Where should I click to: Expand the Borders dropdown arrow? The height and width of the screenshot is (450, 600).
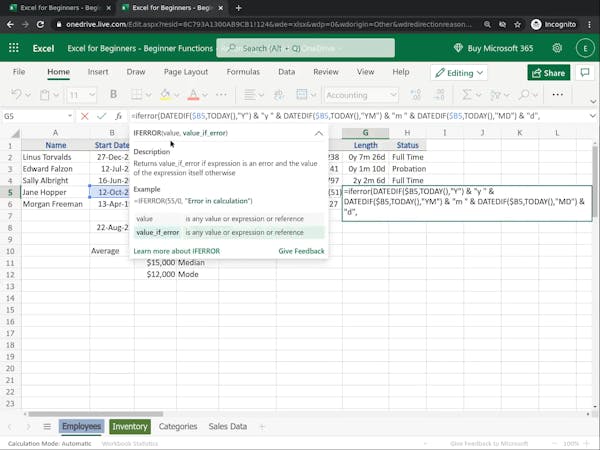[x=148, y=95]
